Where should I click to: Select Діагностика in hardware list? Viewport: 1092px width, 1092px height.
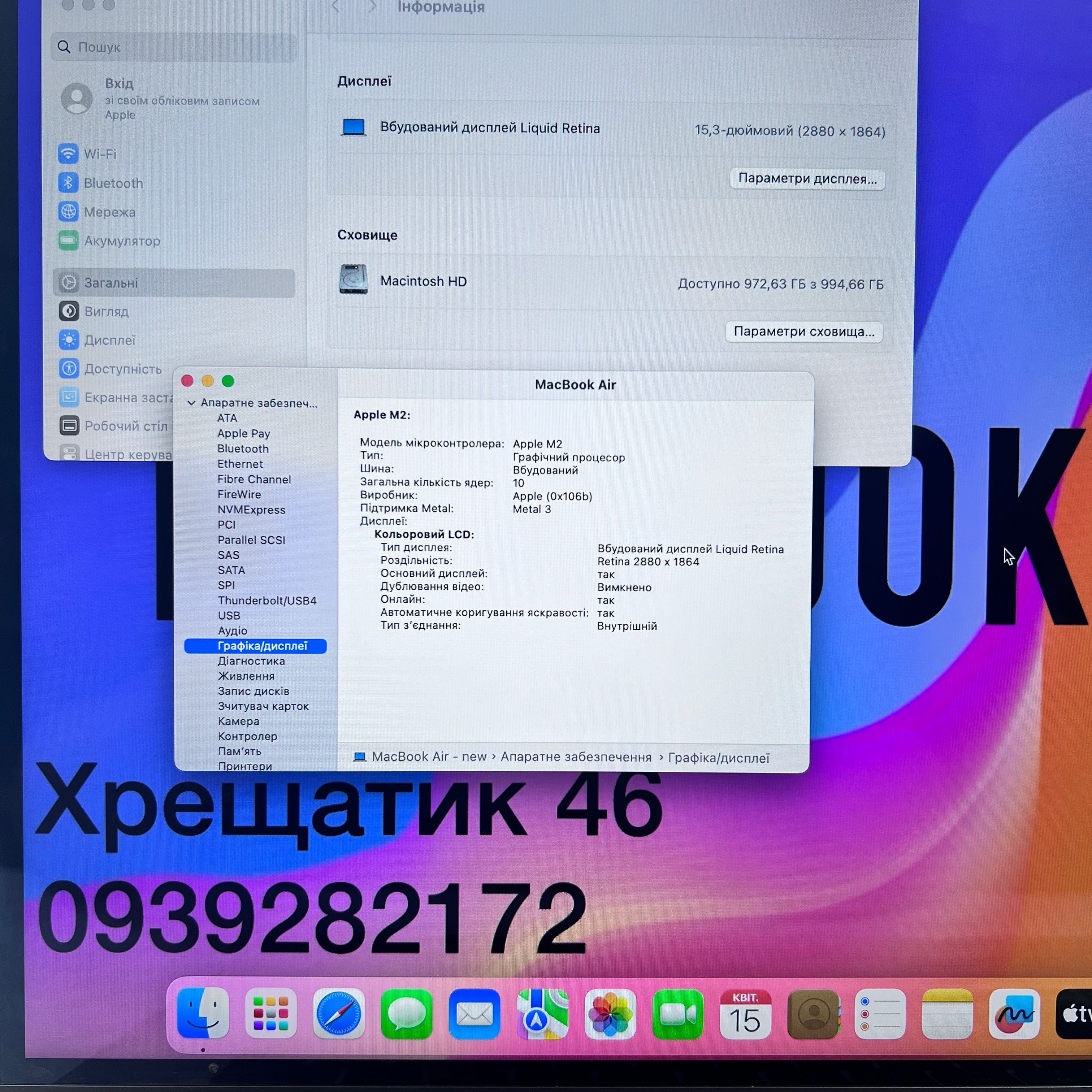[x=252, y=661]
